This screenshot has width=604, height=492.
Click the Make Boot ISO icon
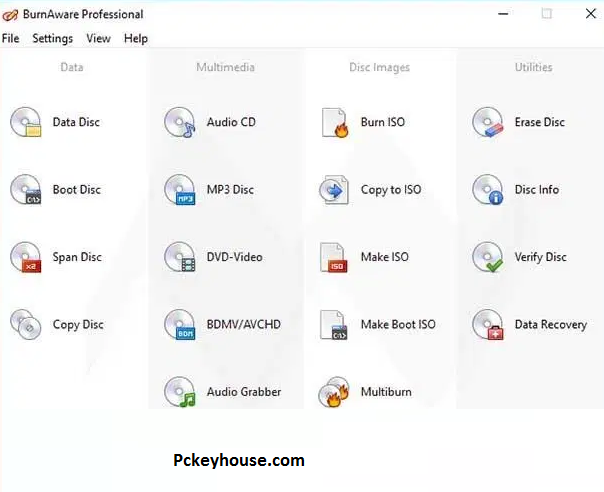point(334,325)
